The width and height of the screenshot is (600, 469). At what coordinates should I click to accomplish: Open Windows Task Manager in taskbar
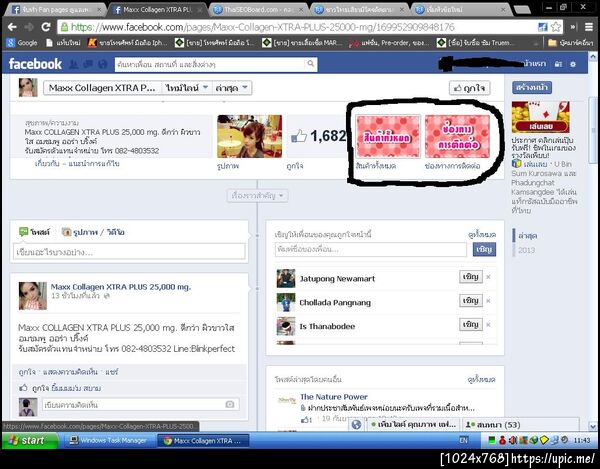click(109, 441)
